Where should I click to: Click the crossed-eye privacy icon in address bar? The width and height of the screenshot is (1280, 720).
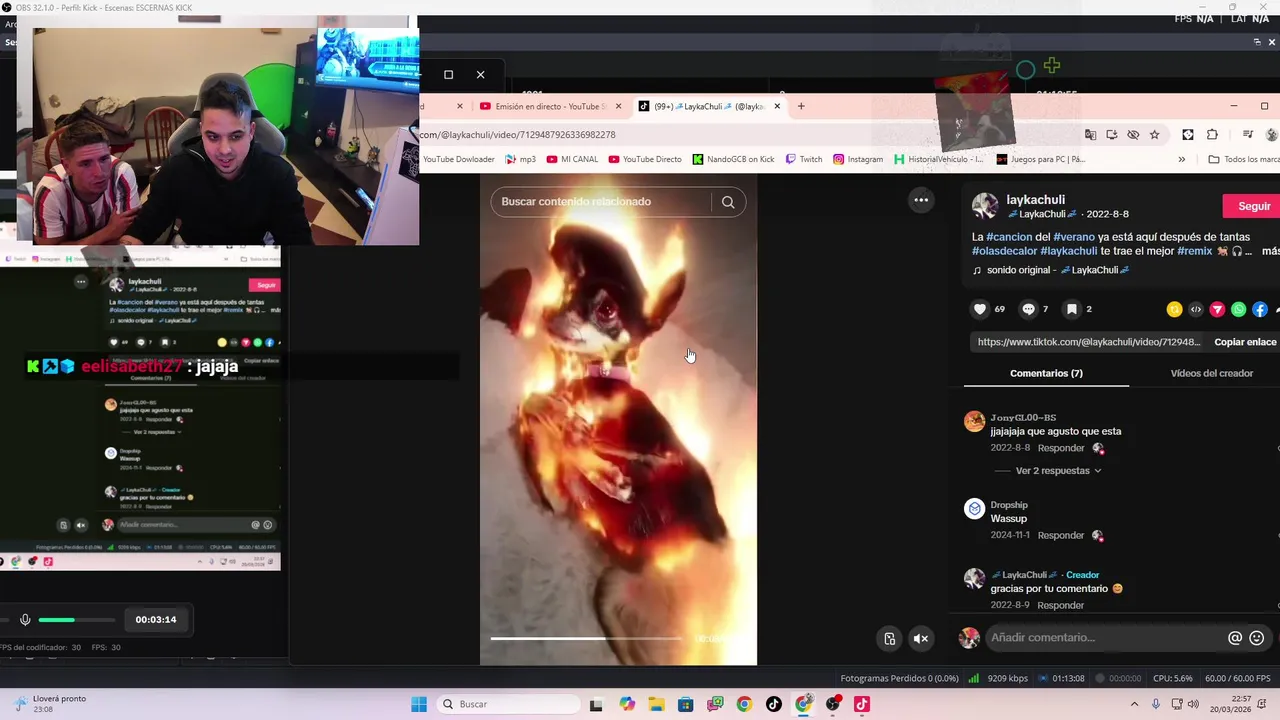coord(1133,134)
